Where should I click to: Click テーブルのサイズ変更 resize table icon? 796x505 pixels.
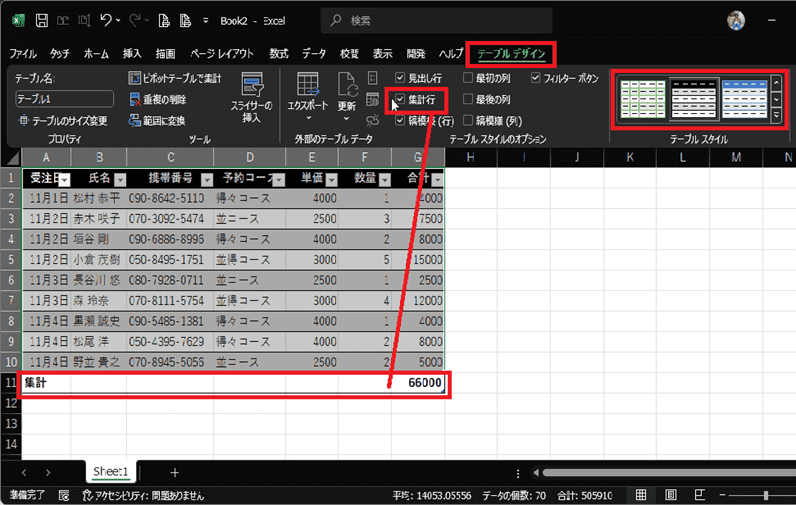[24, 120]
